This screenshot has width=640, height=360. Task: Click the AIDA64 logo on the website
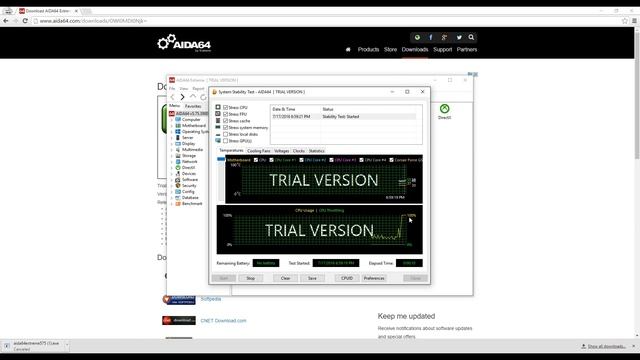(184, 43)
